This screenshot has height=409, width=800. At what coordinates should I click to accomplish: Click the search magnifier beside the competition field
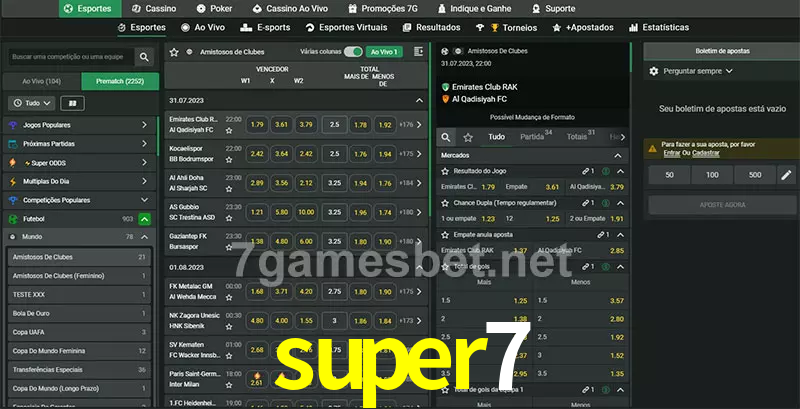[145, 58]
